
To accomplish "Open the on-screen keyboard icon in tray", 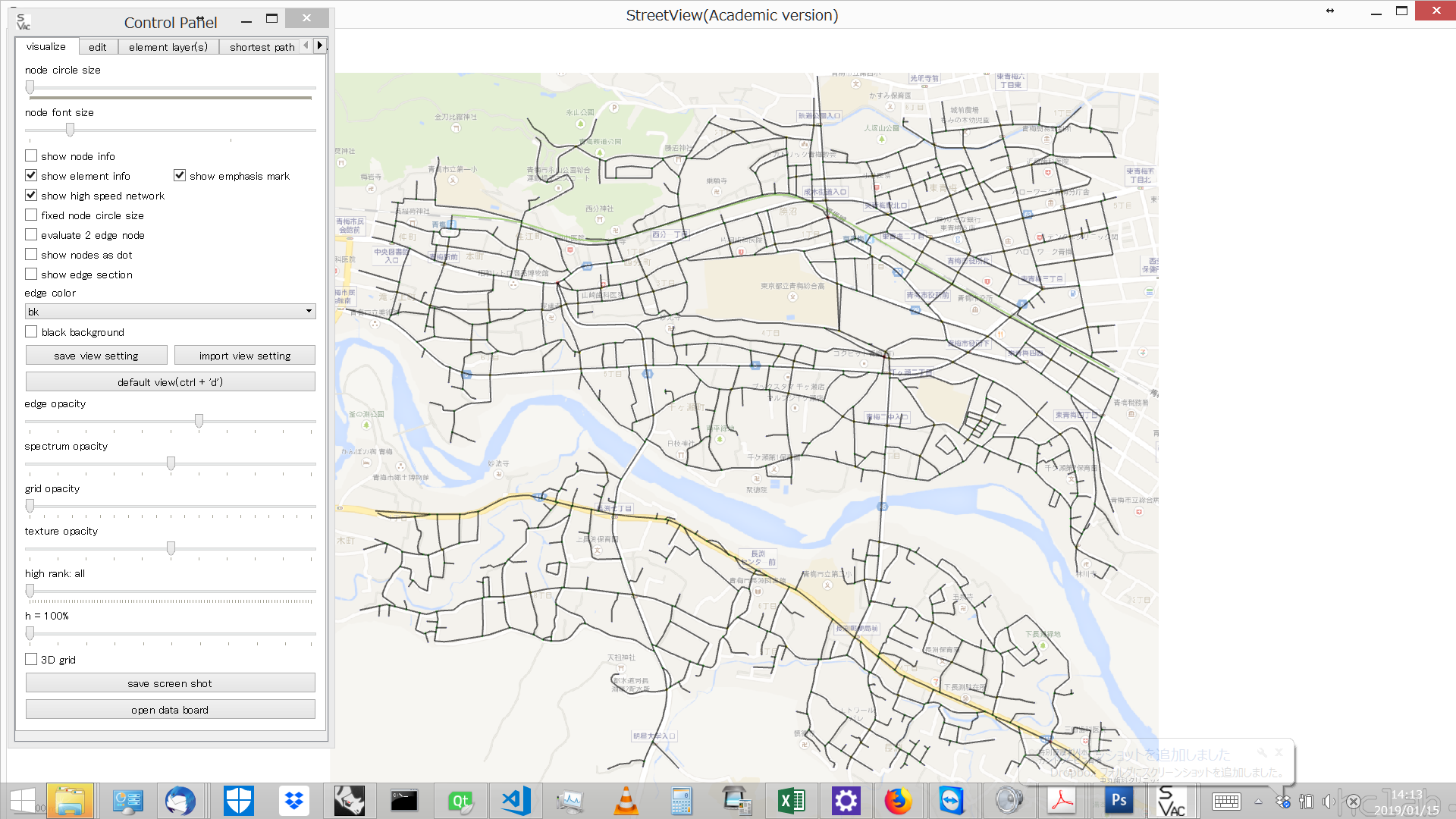I will click(x=1226, y=802).
